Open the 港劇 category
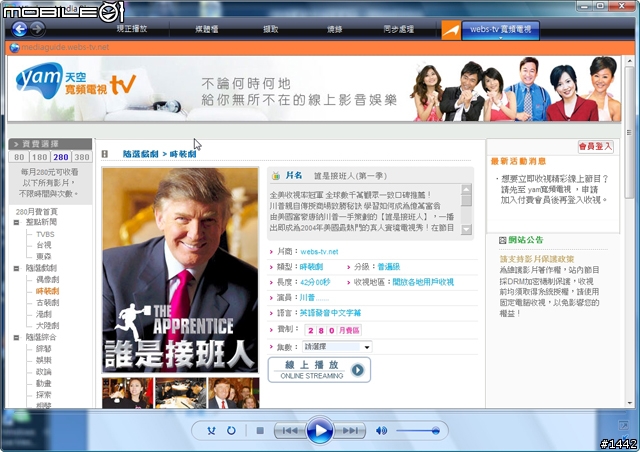The width and height of the screenshot is (640, 452). [44, 314]
